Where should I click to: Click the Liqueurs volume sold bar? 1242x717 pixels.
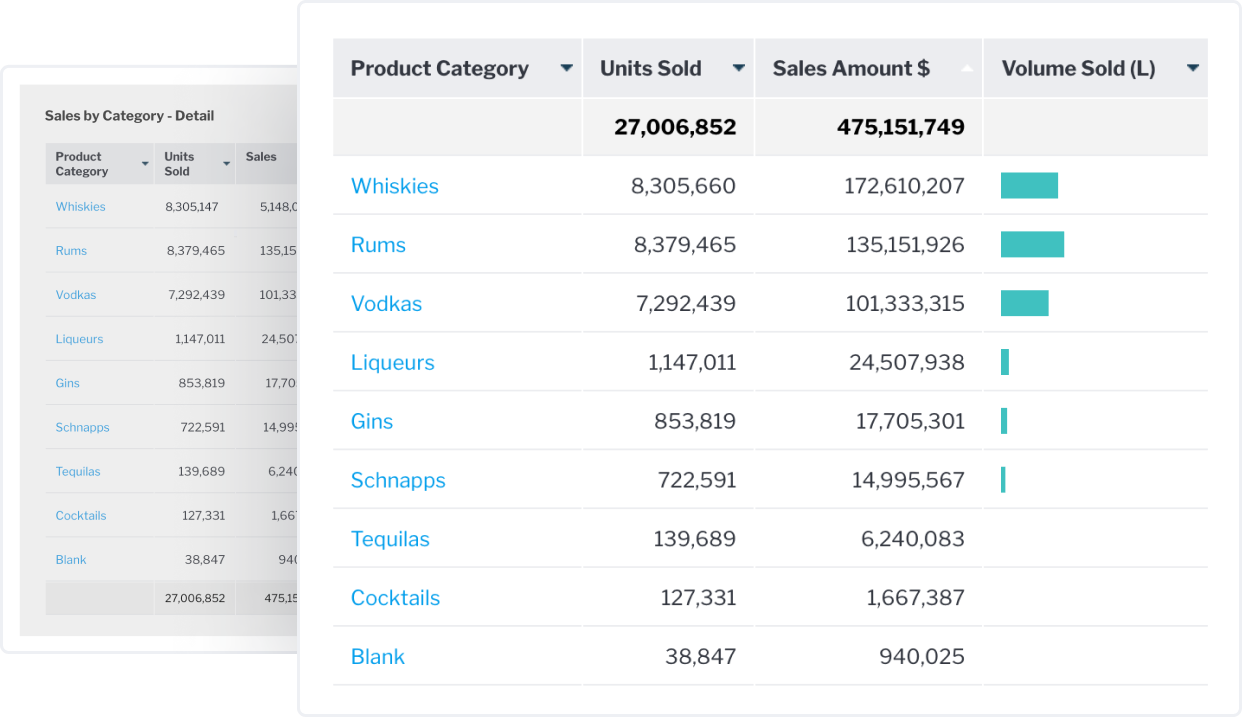point(1005,362)
